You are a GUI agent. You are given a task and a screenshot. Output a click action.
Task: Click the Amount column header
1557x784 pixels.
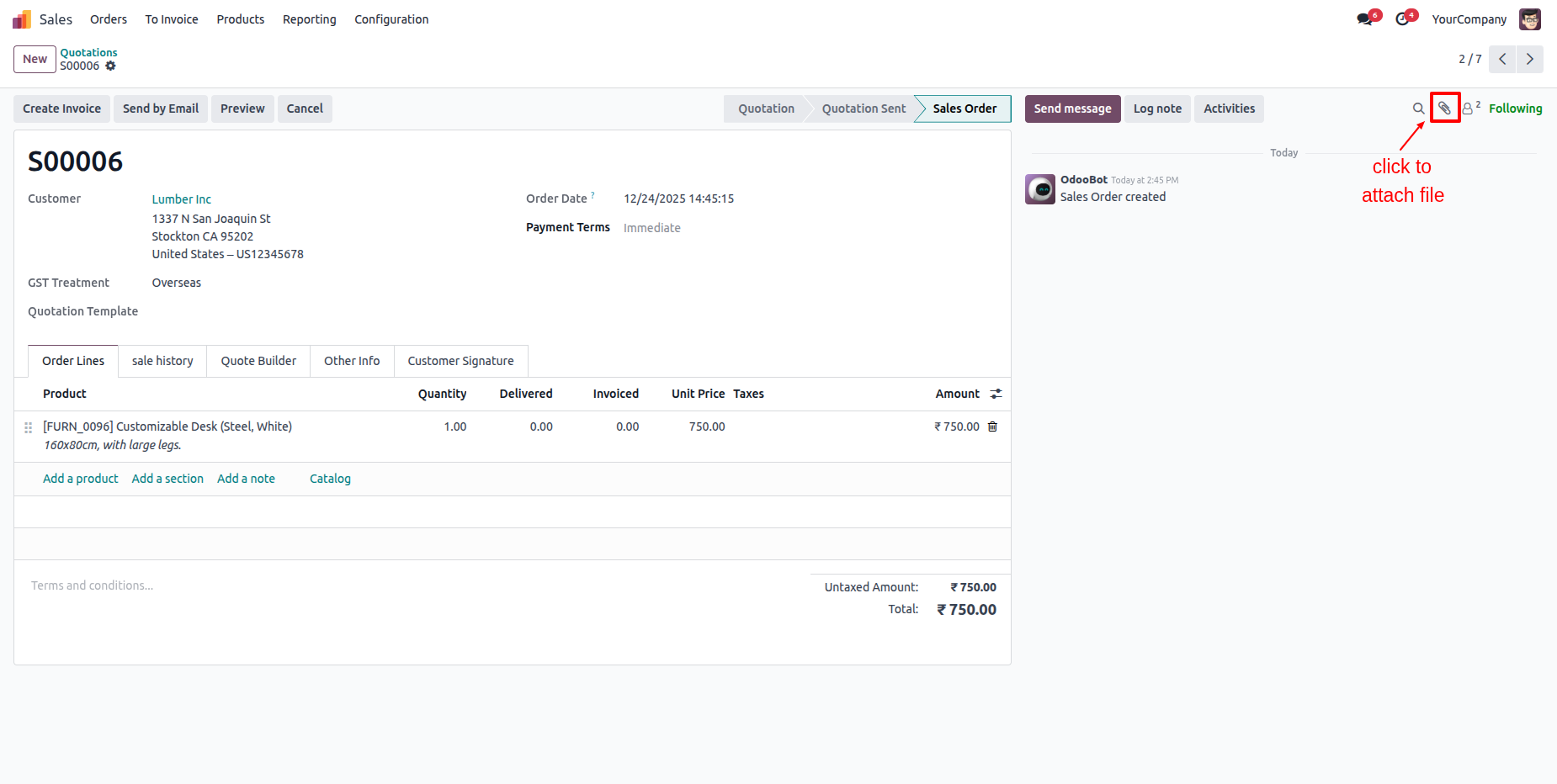click(x=957, y=394)
